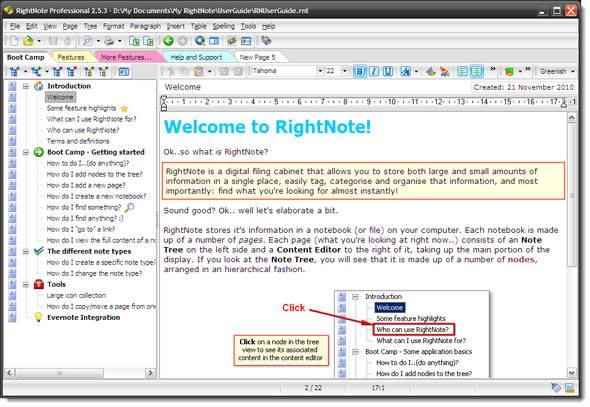This screenshot has width=590, height=407.
Task: Click the green Back arrow icon
Action: tap(168, 41)
